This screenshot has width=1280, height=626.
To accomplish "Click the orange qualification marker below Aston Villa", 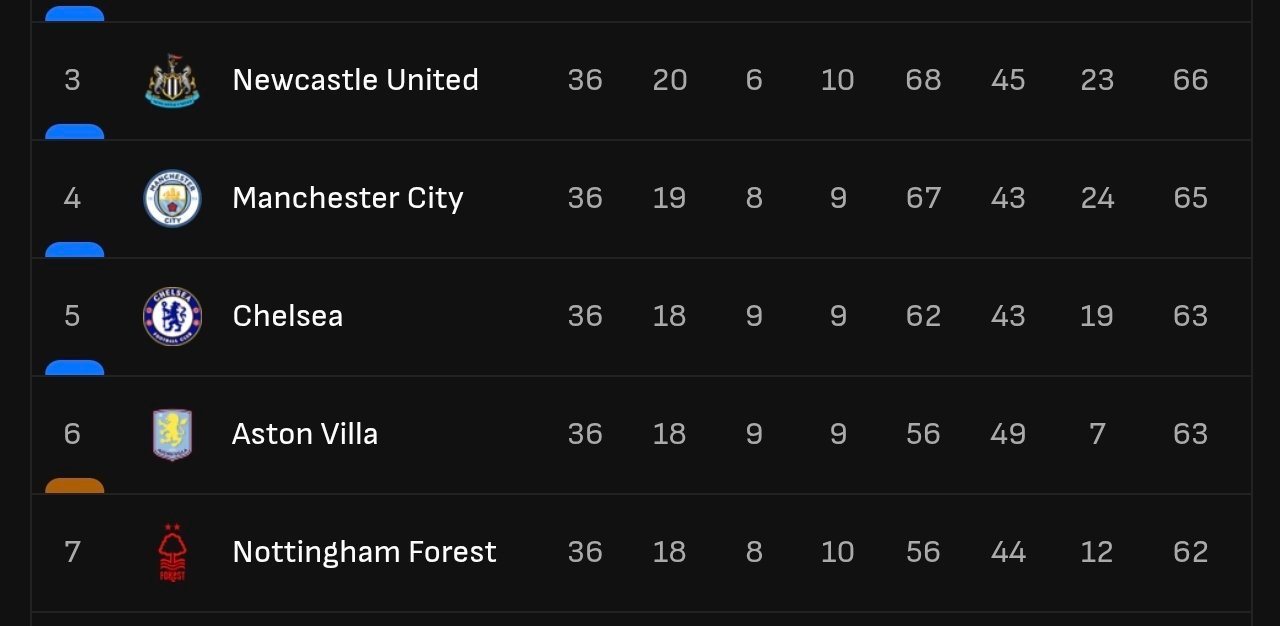I will pos(75,486).
